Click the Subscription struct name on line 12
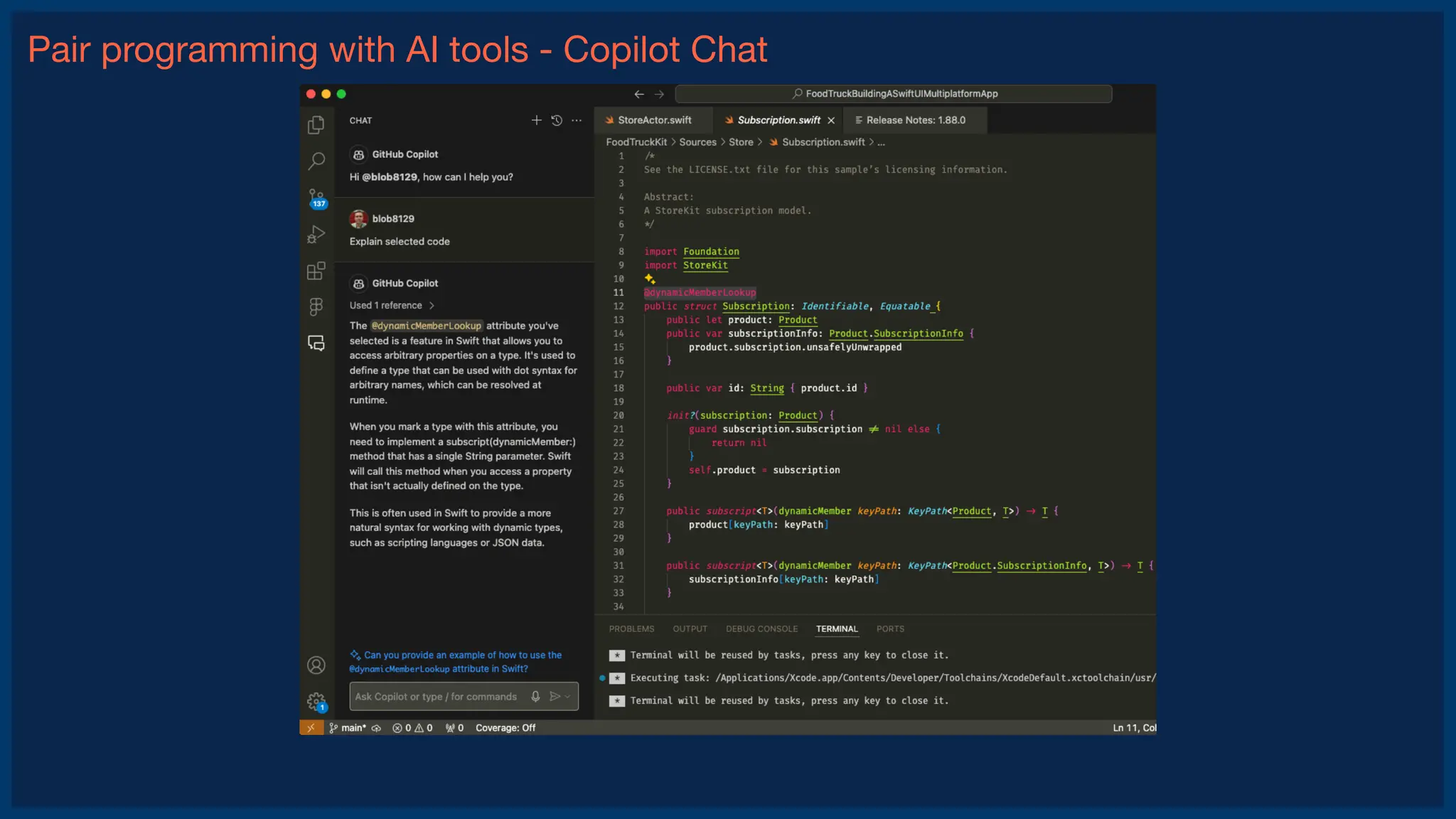The width and height of the screenshot is (1456, 819). (756, 306)
